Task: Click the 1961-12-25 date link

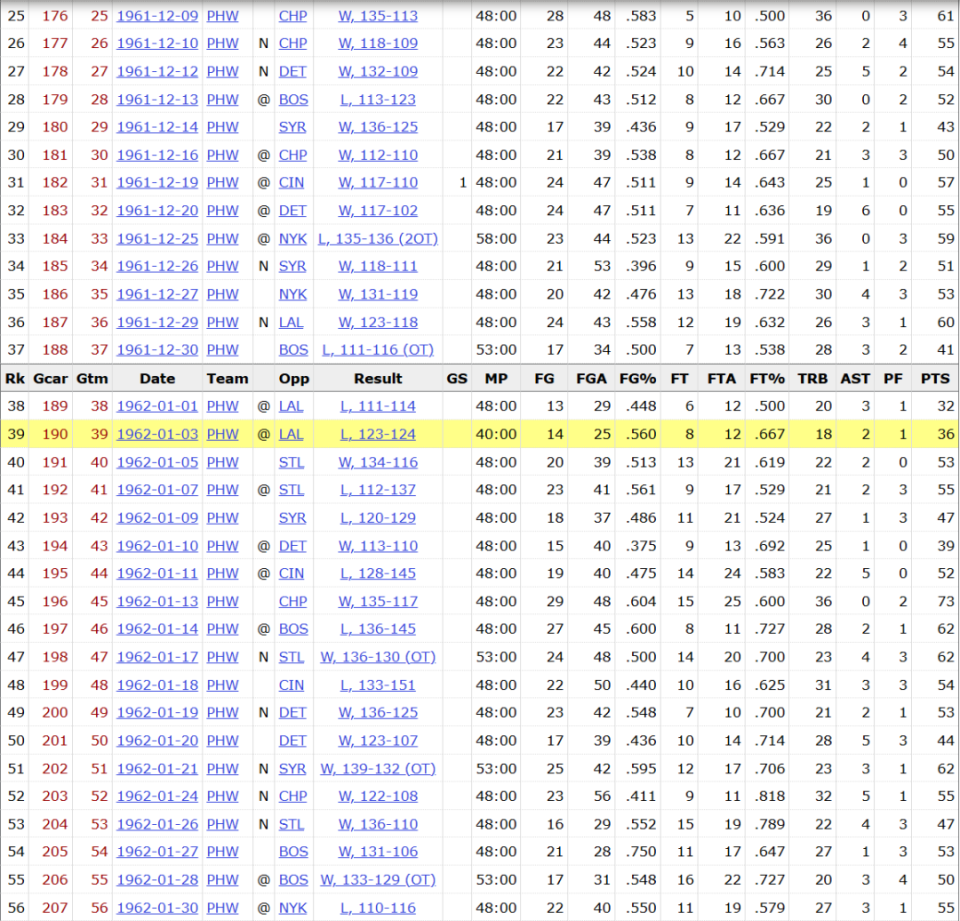Action: pos(157,239)
